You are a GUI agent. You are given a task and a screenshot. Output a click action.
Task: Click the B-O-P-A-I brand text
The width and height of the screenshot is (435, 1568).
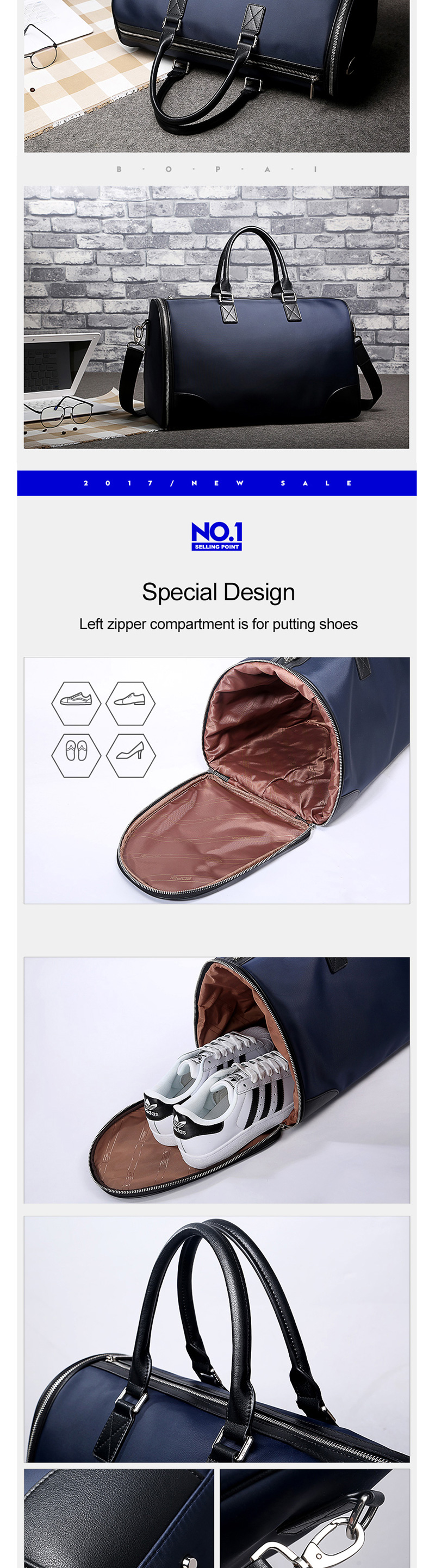click(x=216, y=169)
